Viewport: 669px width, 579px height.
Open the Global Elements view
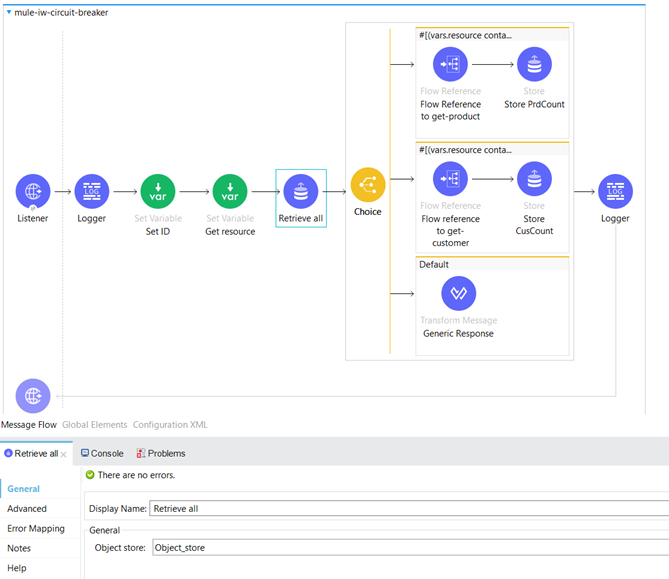(x=94, y=425)
